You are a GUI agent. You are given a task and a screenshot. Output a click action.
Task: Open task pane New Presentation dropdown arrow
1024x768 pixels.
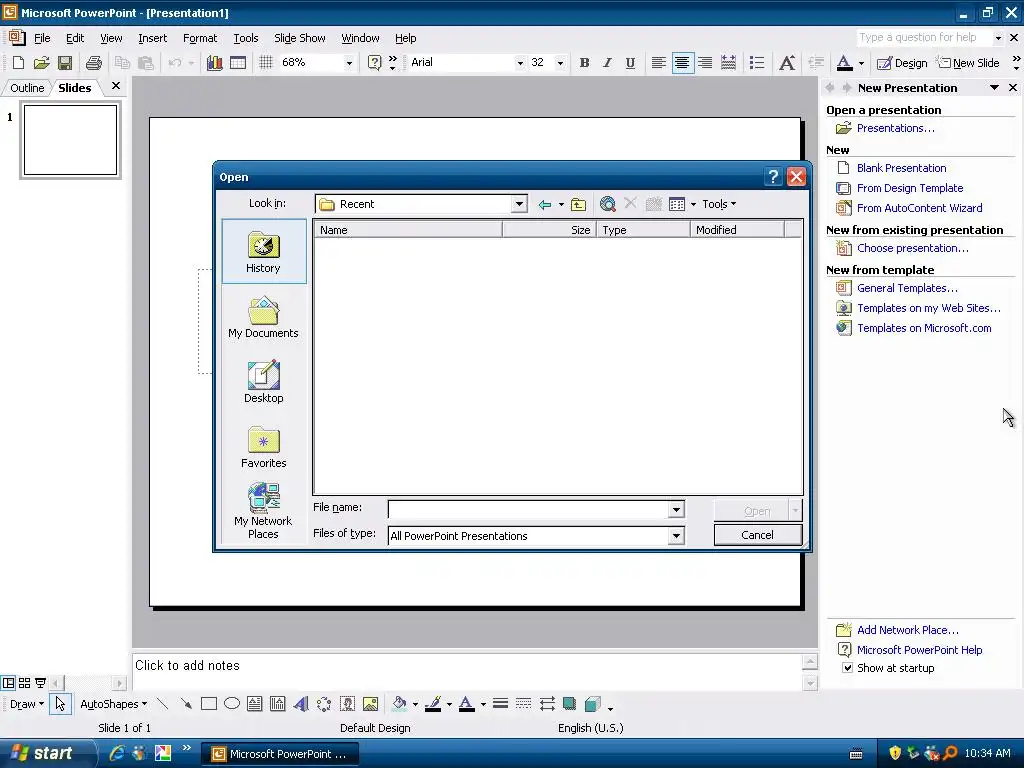tap(994, 88)
